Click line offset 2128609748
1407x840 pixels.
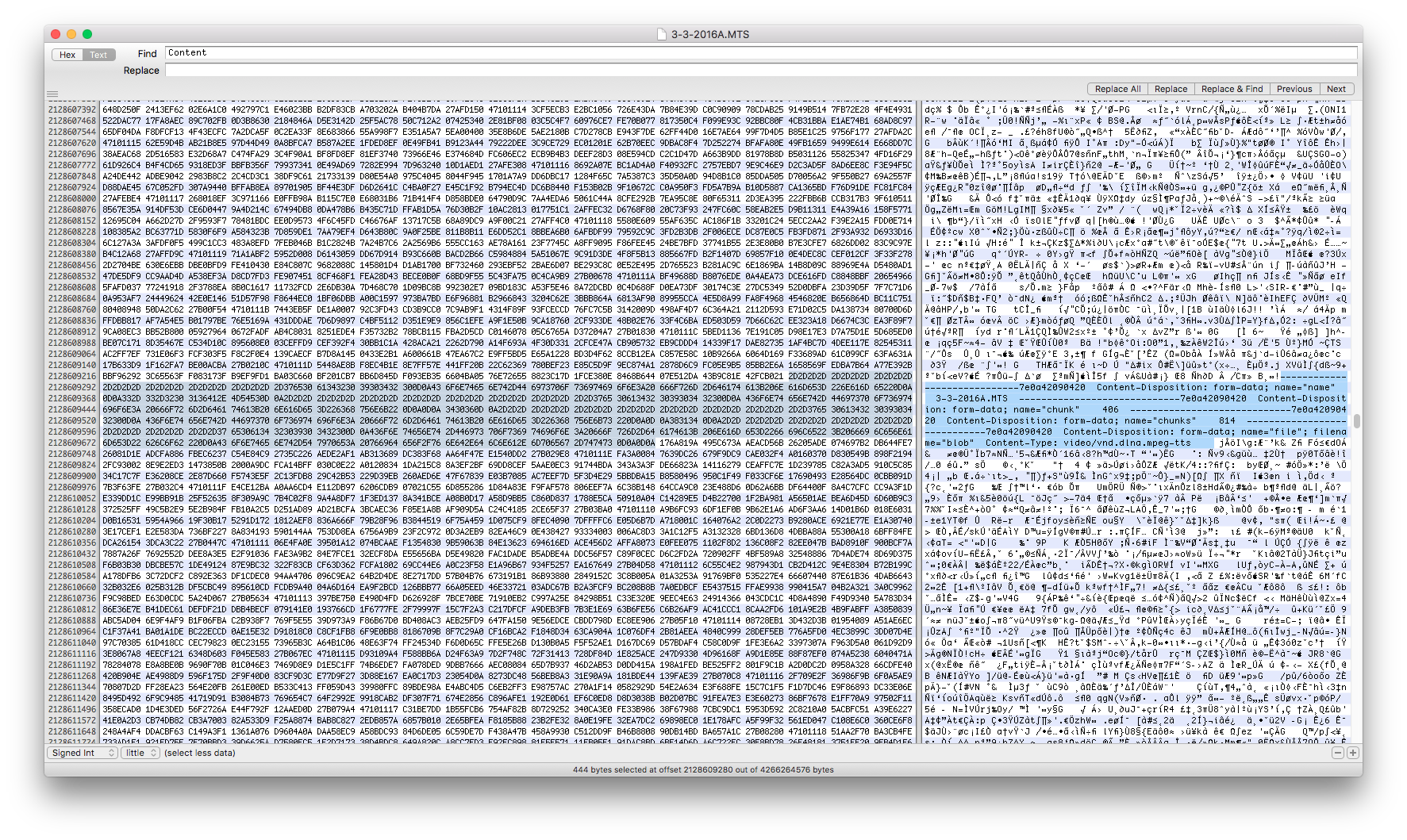tap(71, 454)
